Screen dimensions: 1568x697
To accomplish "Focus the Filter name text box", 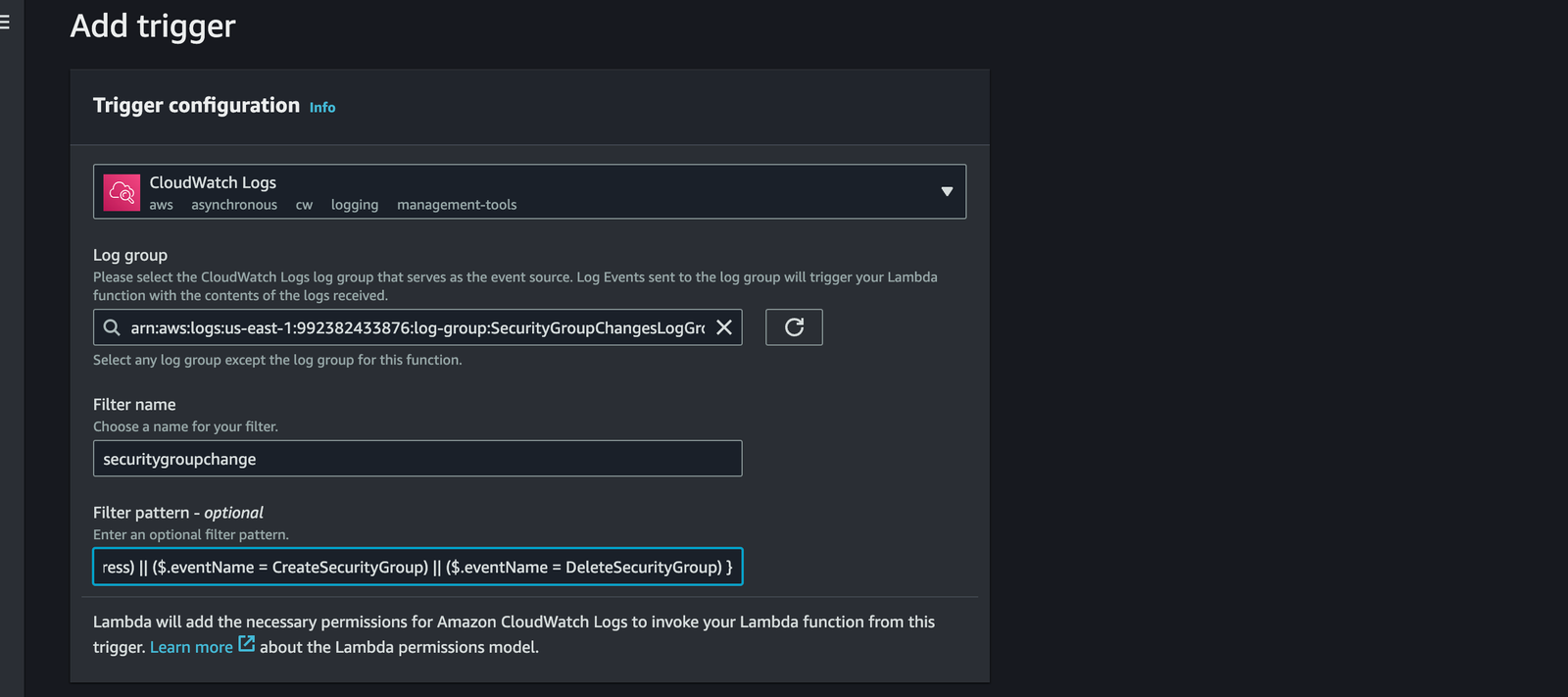I will tap(416, 459).
